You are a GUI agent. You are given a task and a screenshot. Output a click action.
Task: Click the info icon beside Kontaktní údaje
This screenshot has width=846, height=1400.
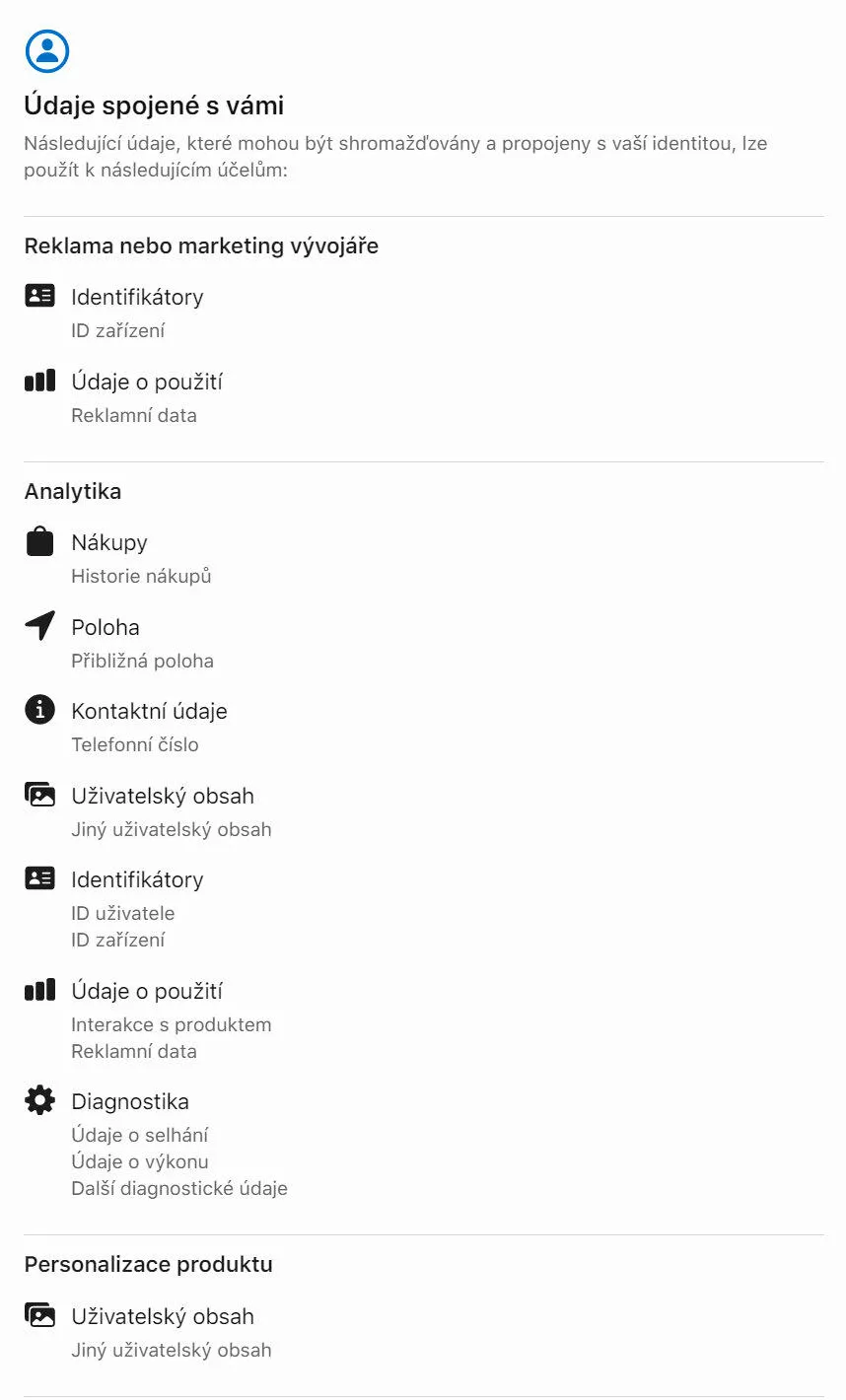(39, 710)
